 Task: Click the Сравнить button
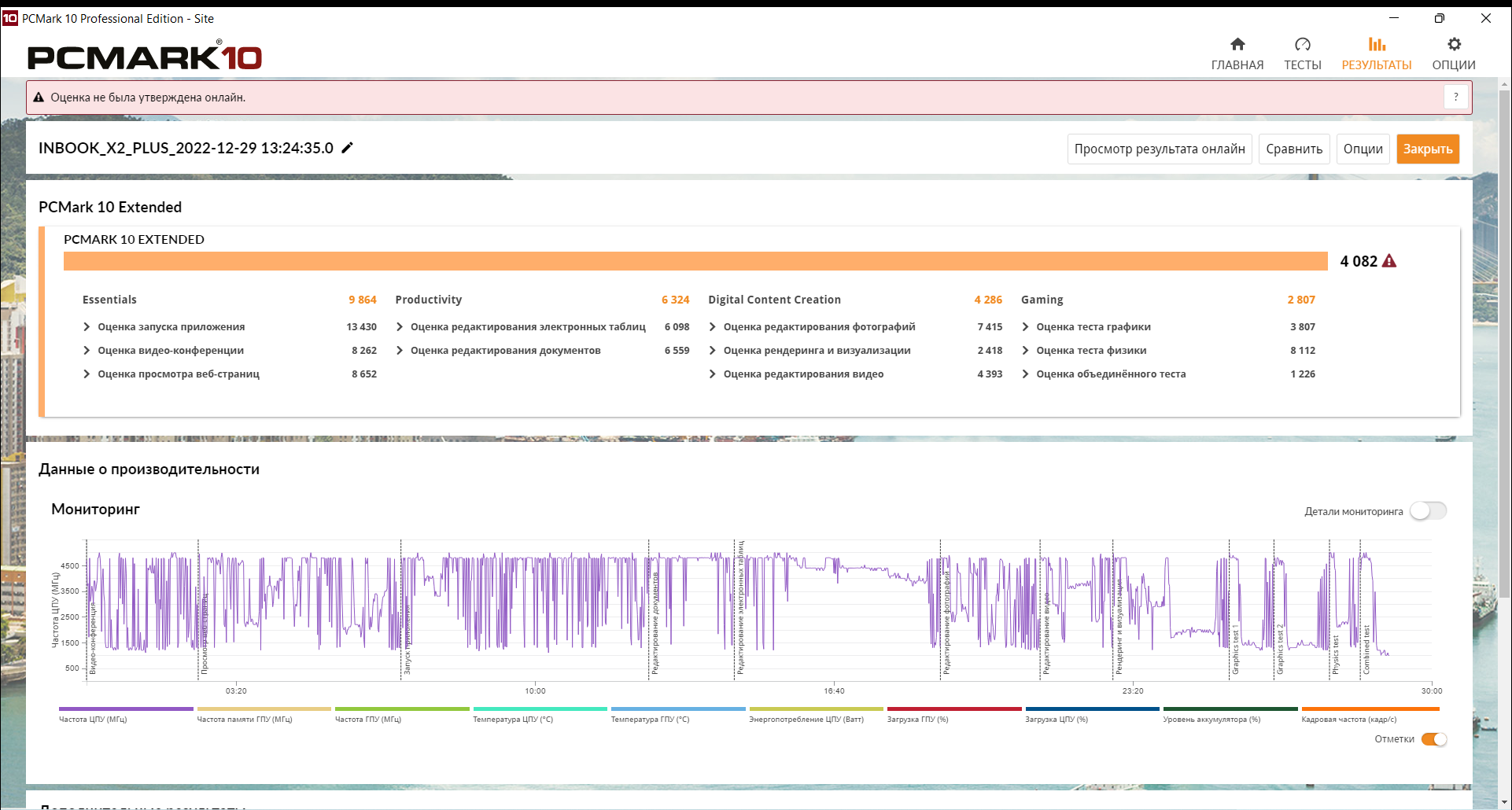1294,149
